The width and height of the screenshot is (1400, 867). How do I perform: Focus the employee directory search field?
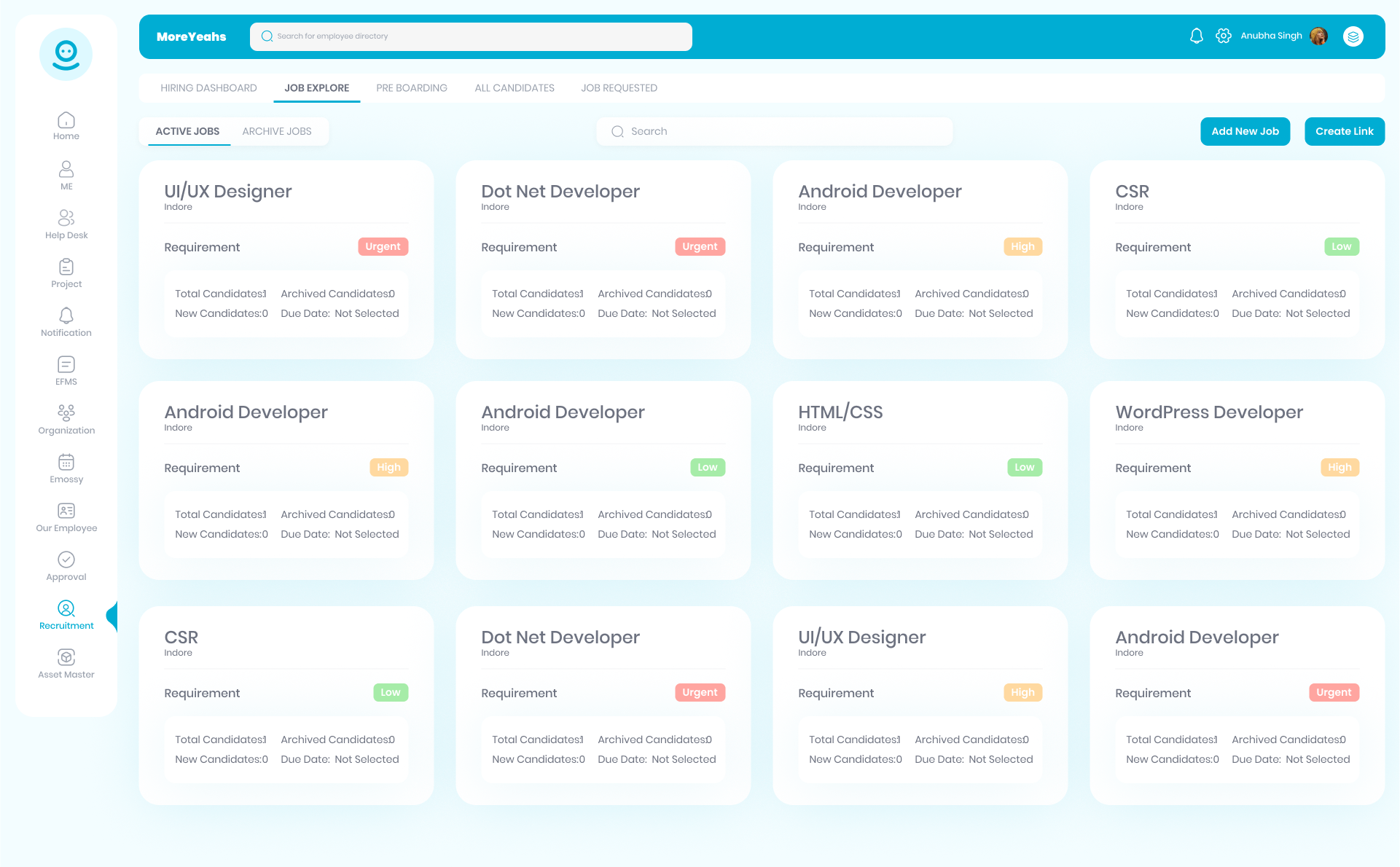(471, 36)
